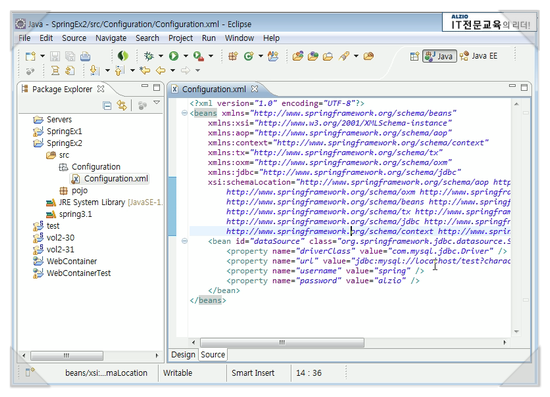Click the New Java Package icon

(233, 56)
